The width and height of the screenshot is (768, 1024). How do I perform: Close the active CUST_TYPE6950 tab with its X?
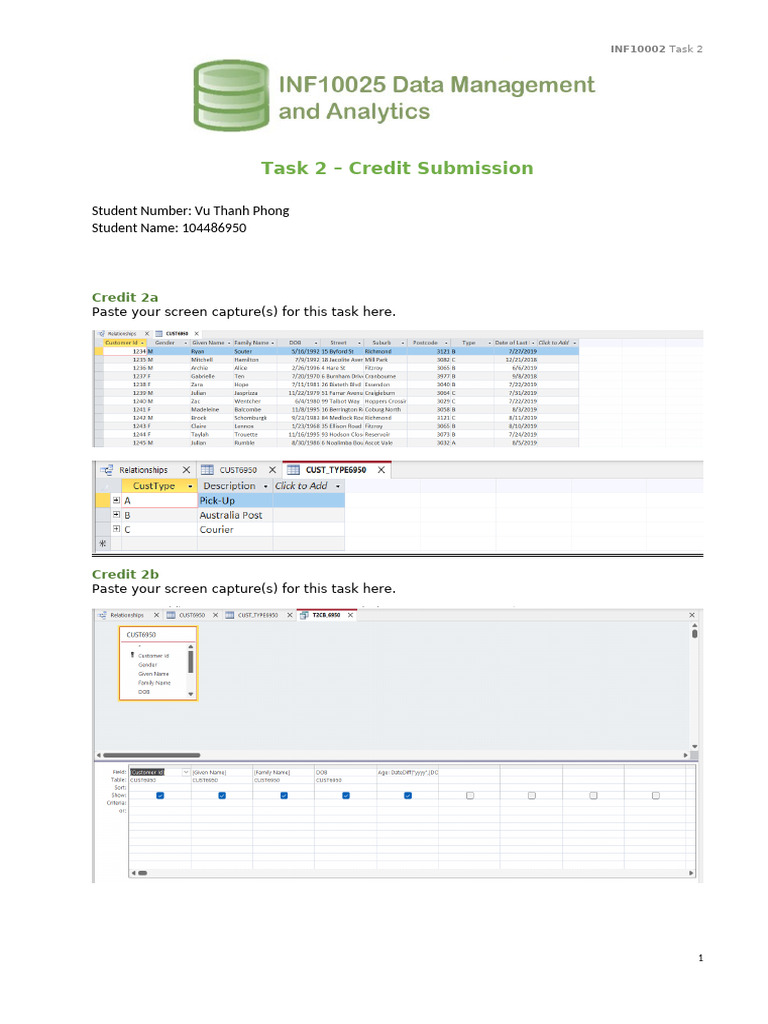pyautogui.click(x=381, y=470)
